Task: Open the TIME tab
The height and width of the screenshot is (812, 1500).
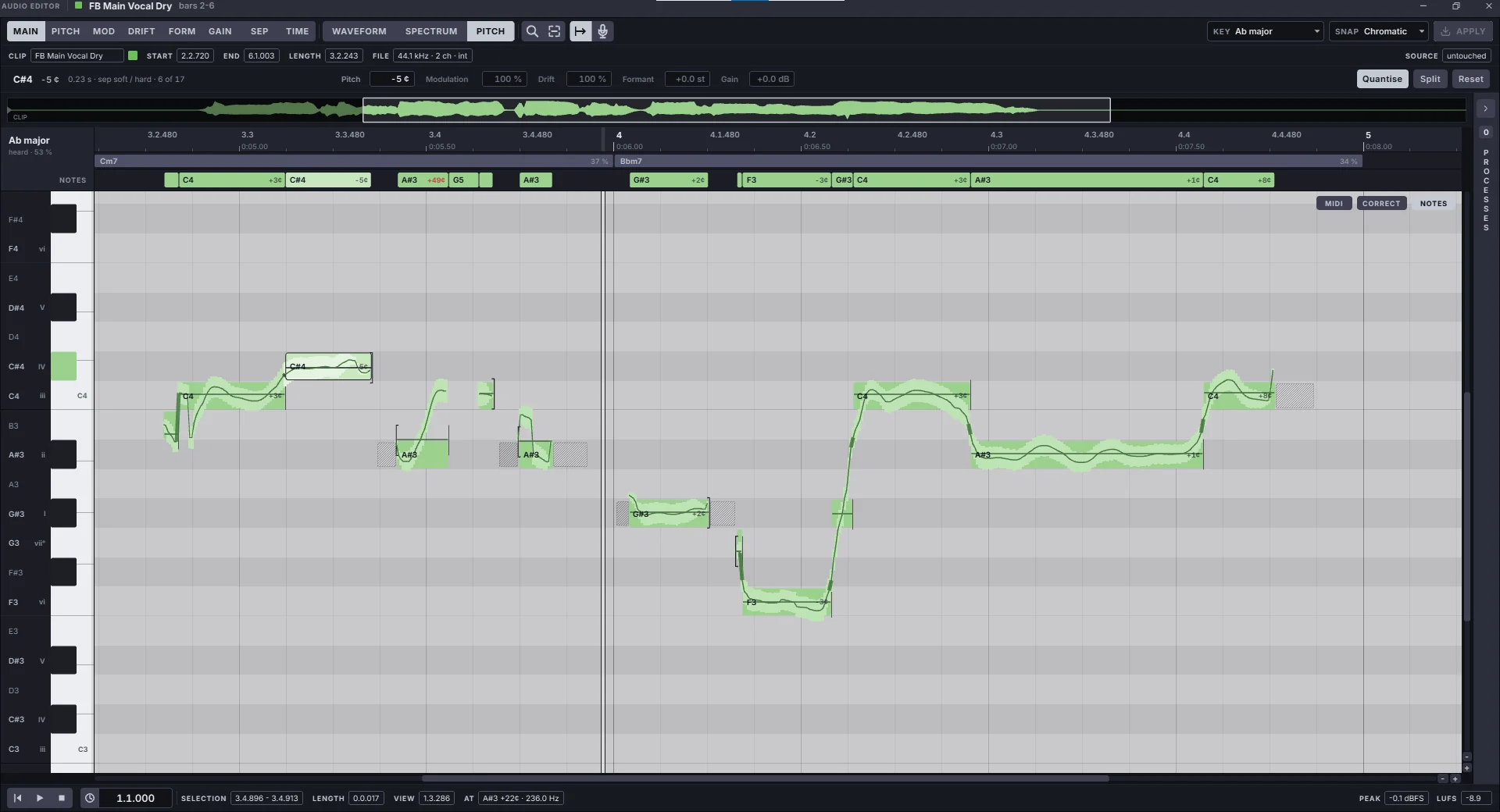Action: pyautogui.click(x=298, y=31)
